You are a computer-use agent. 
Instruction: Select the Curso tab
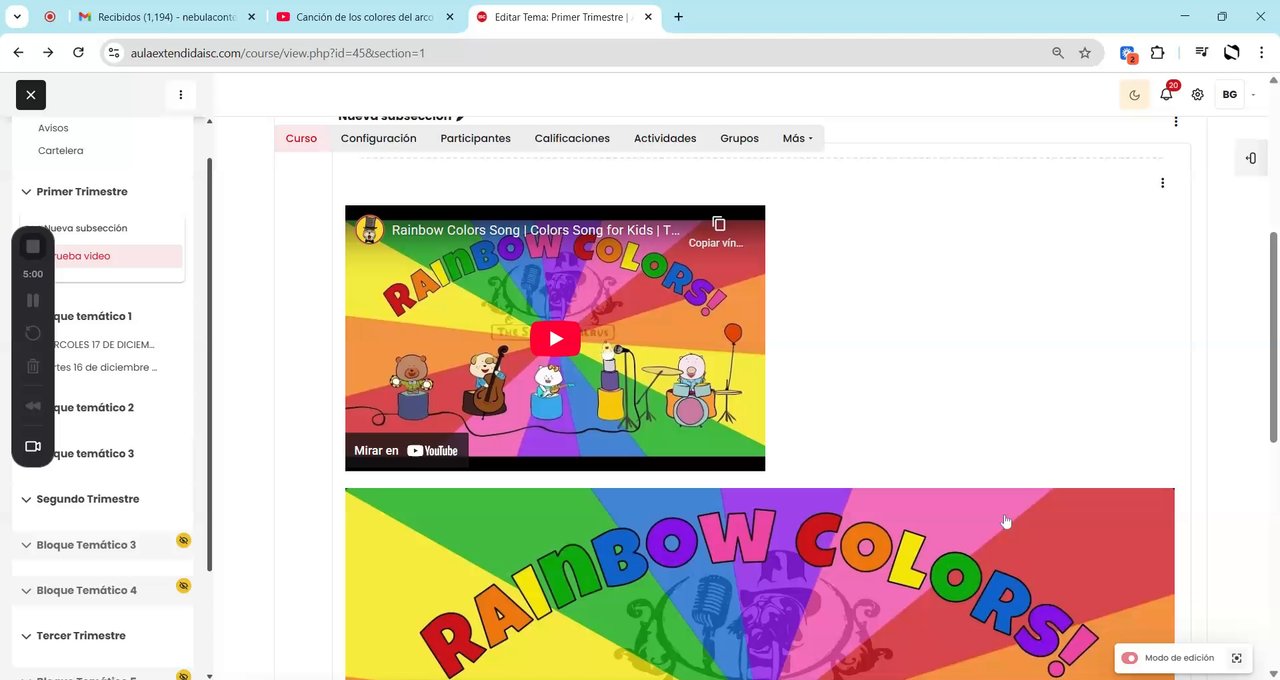[301, 139]
